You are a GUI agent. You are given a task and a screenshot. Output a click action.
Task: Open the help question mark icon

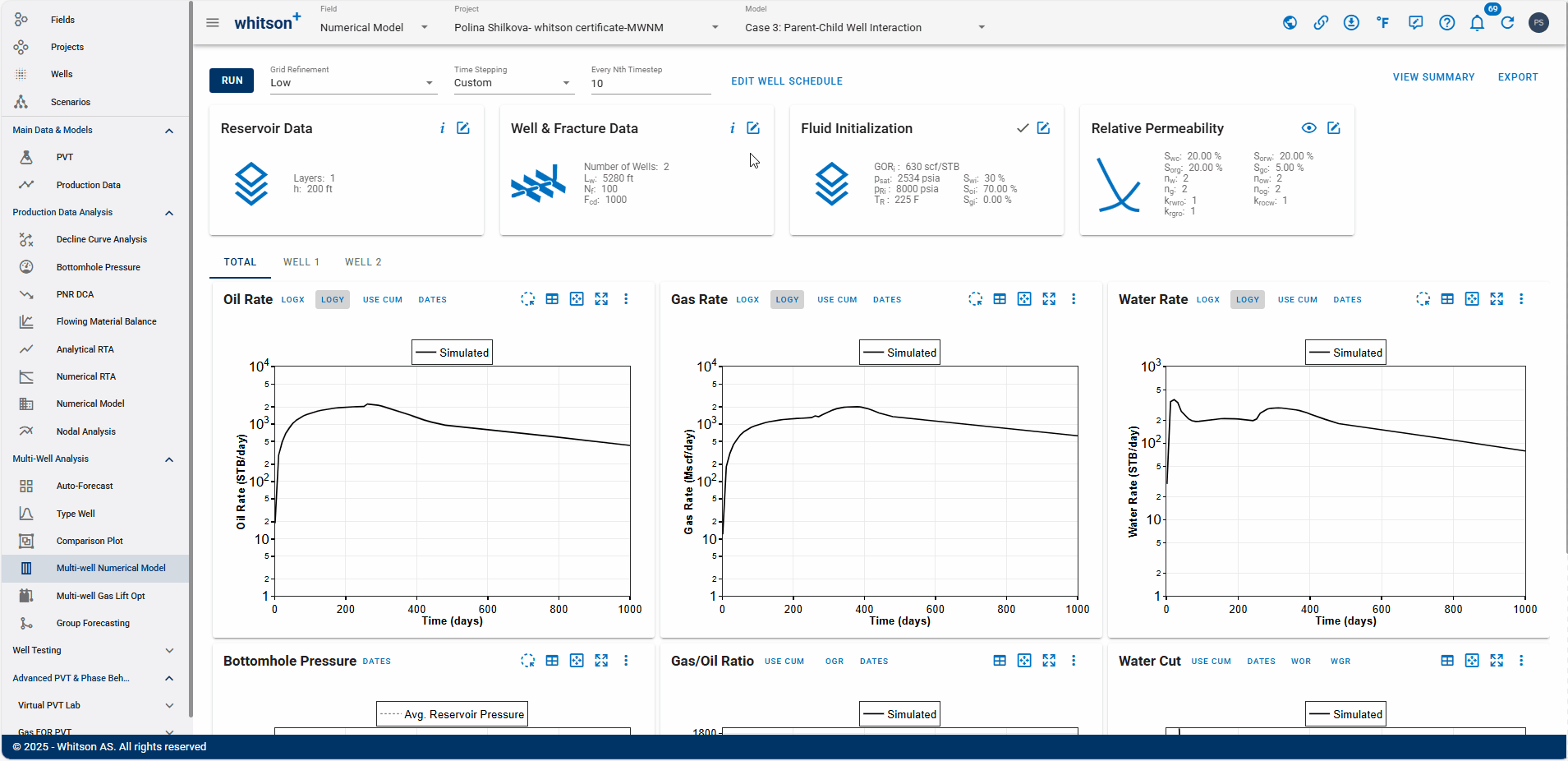pyautogui.click(x=1447, y=23)
